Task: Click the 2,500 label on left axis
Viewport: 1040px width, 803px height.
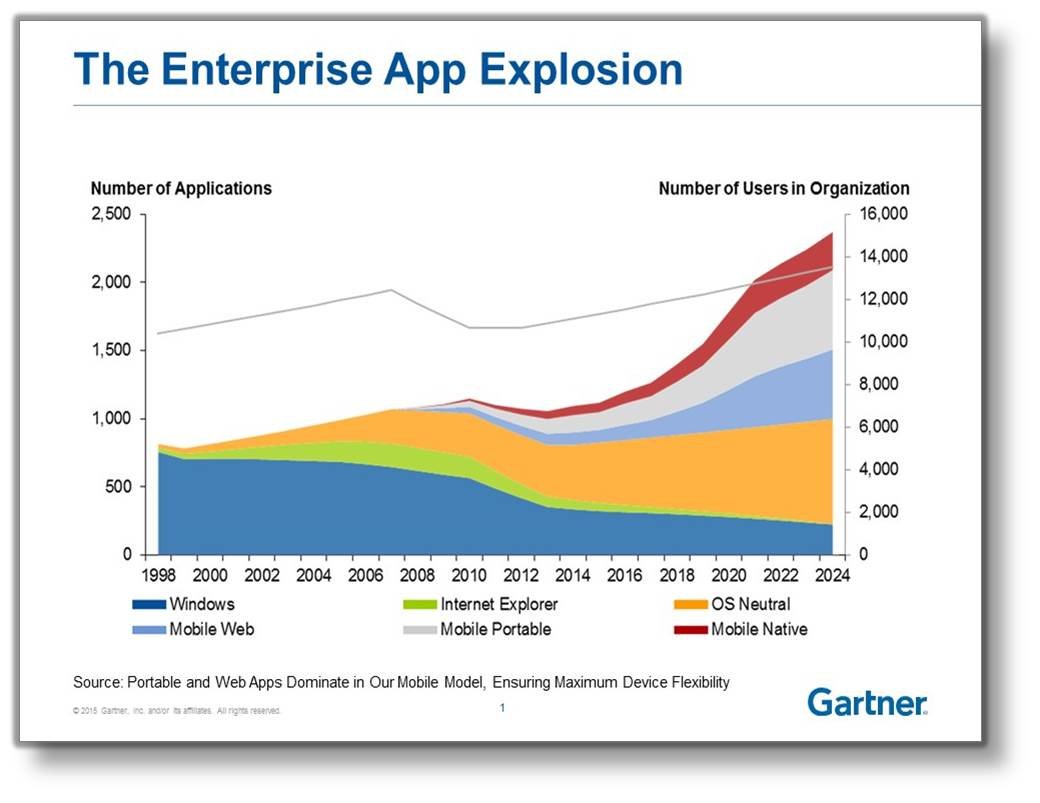Action: point(111,215)
